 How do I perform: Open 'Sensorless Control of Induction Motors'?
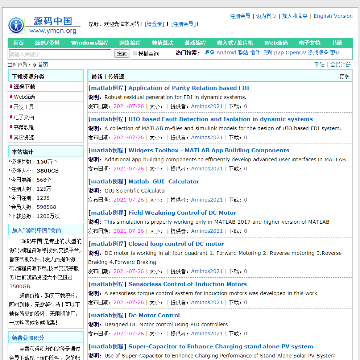(188, 284)
